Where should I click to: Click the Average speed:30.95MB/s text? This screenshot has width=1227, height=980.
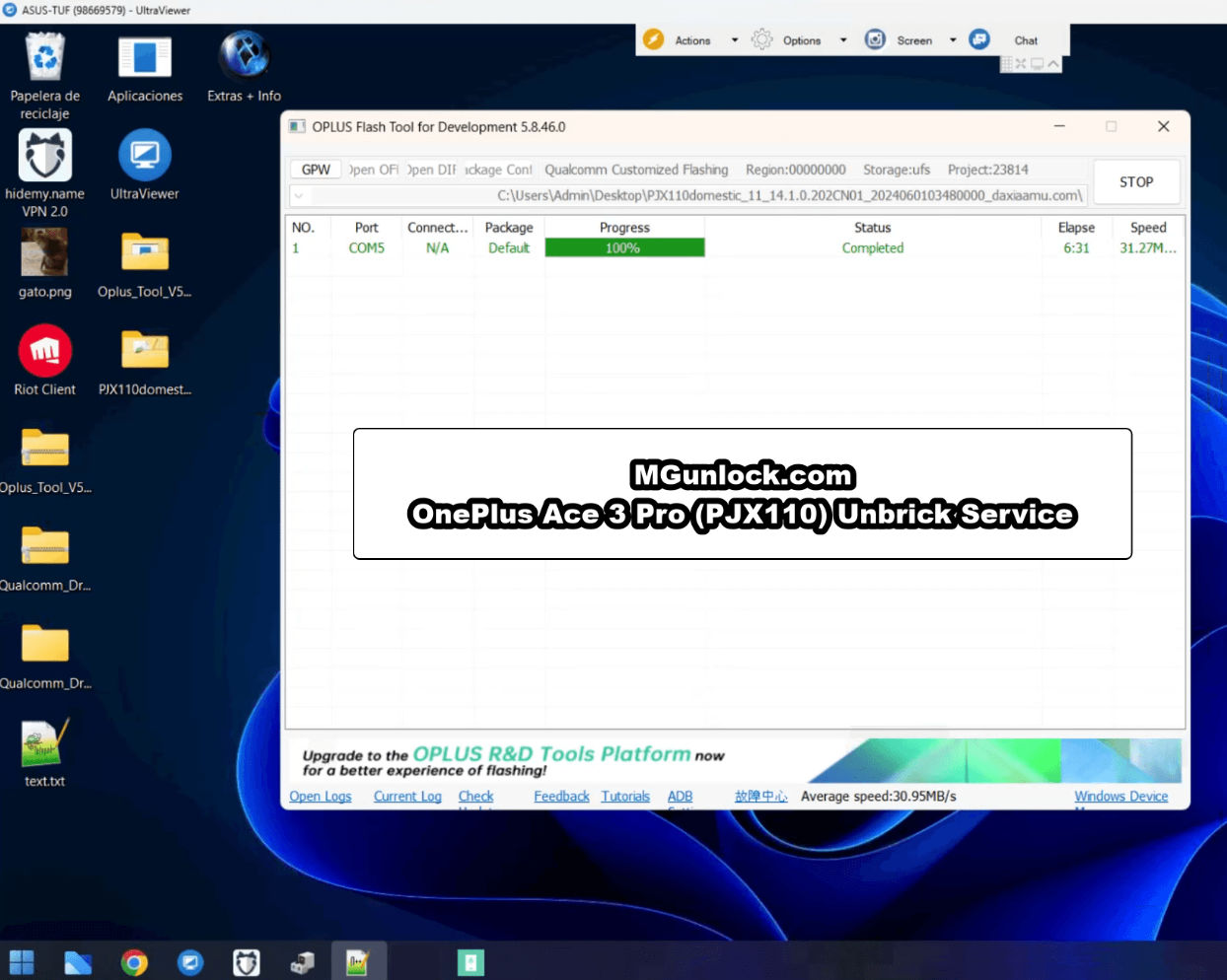[879, 797]
